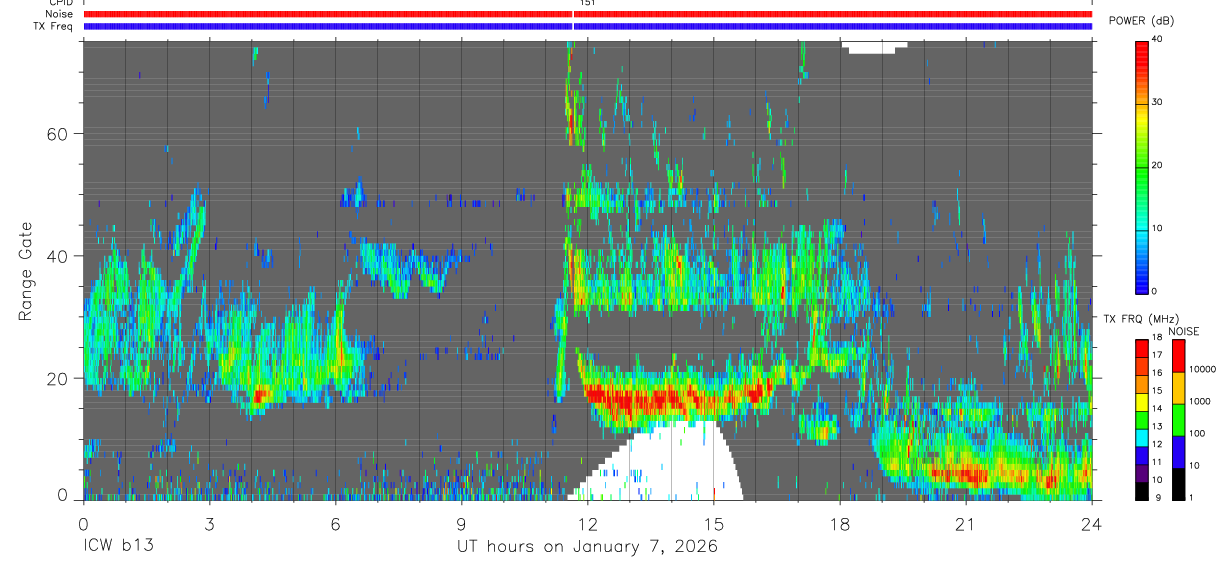The height and width of the screenshot is (567, 1228).
Task: Click the '1000' label in NOISE legend
Action: point(1200,402)
